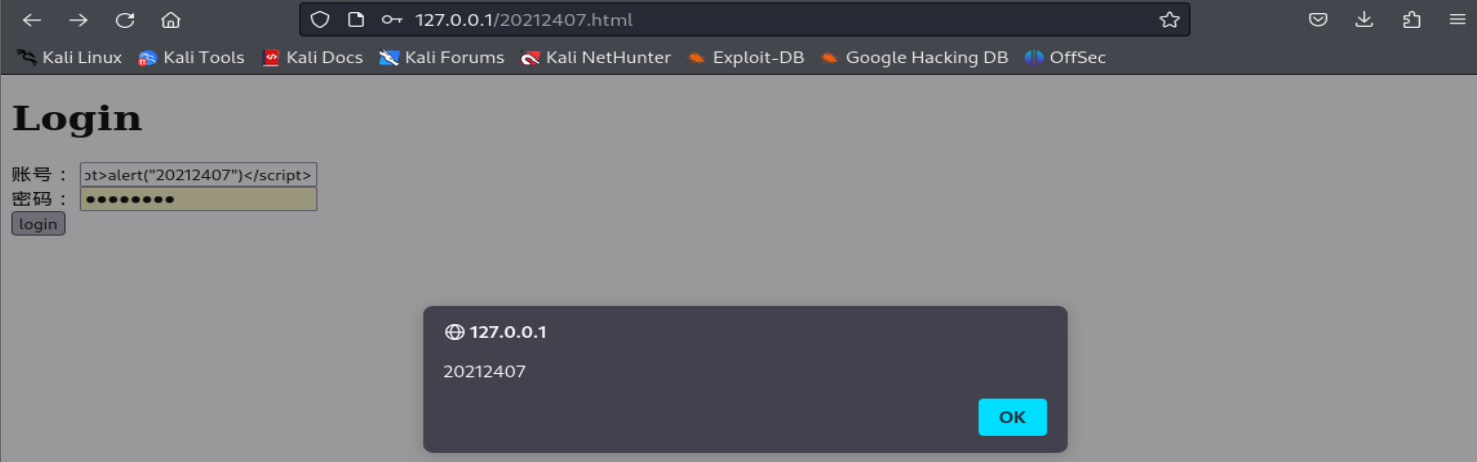The width and height of the screenshot is (1477, 462).
Task: Open the Kali Docs bookmark
Action: 313,58
